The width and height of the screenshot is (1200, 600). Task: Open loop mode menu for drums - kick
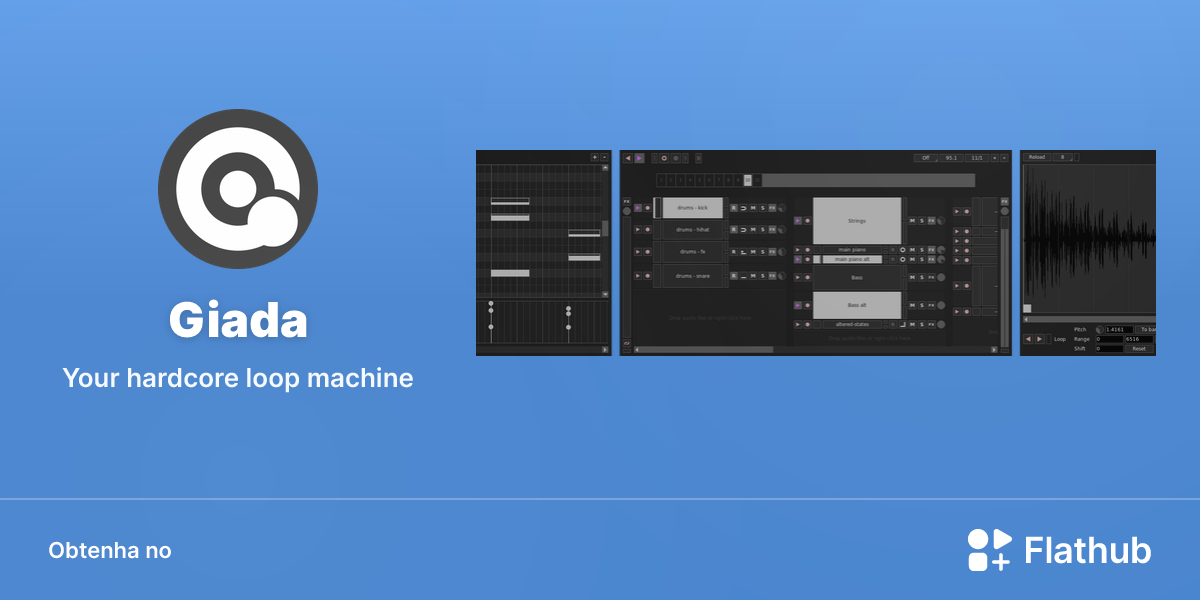point(743,208)
